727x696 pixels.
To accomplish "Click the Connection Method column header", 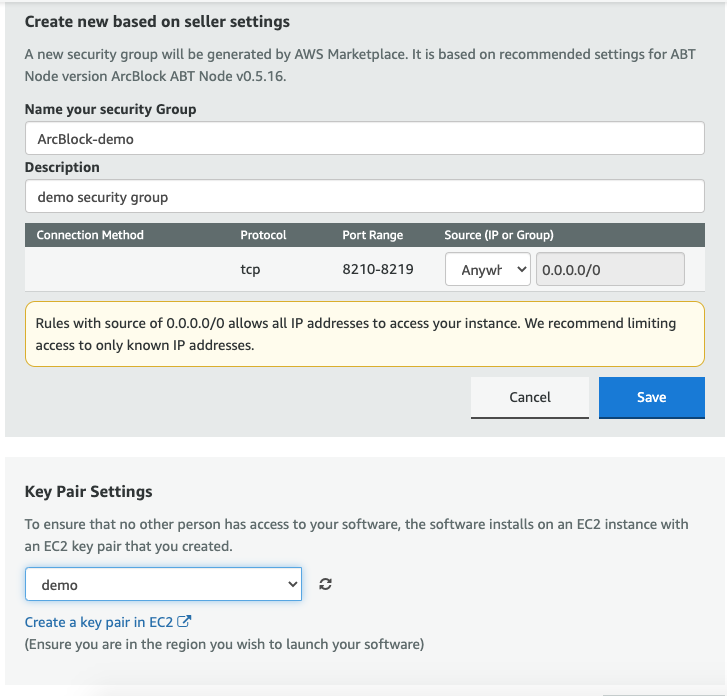I will (x=90, y=235).
